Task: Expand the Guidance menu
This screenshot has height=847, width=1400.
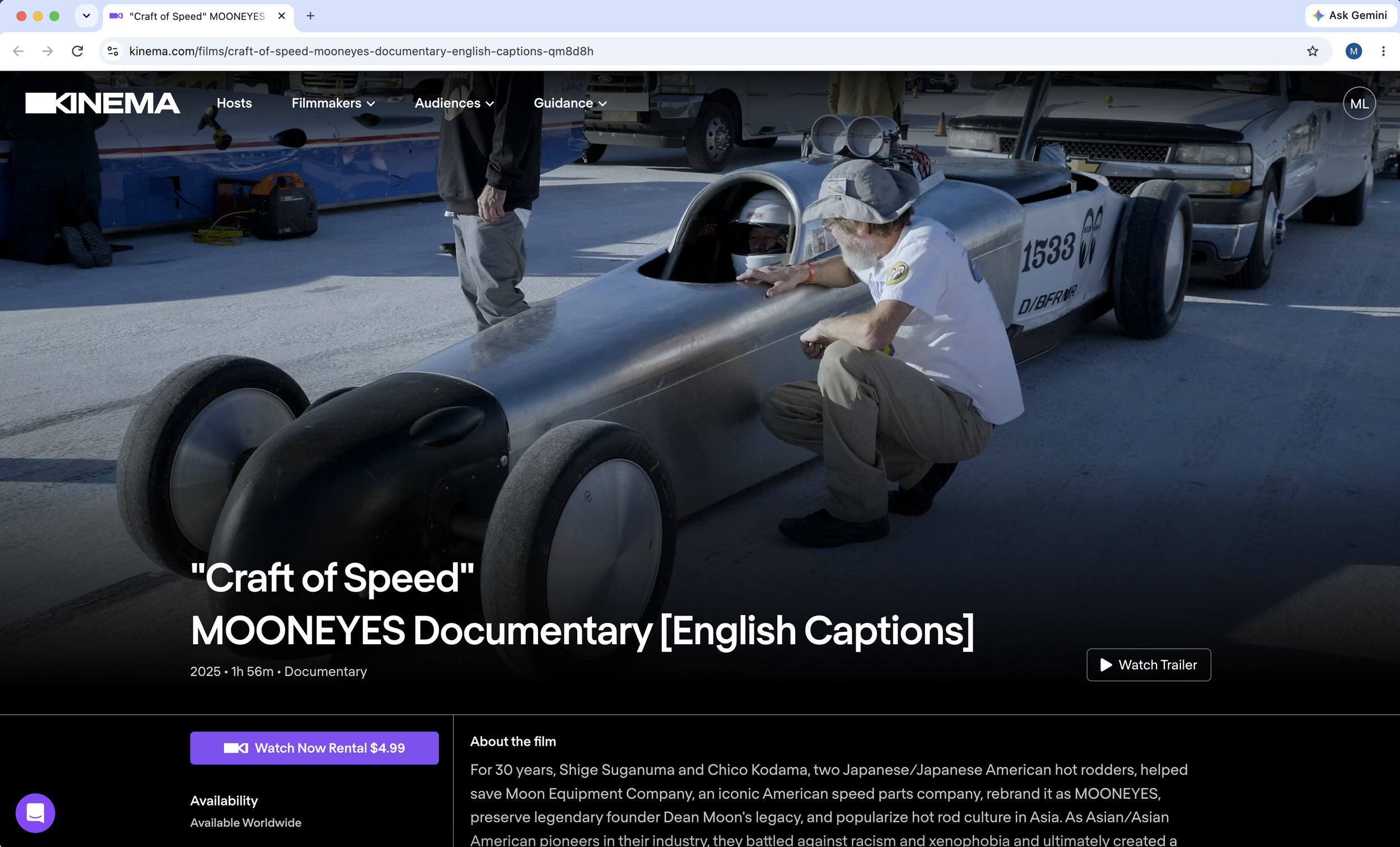Action: tap(570, 103)
